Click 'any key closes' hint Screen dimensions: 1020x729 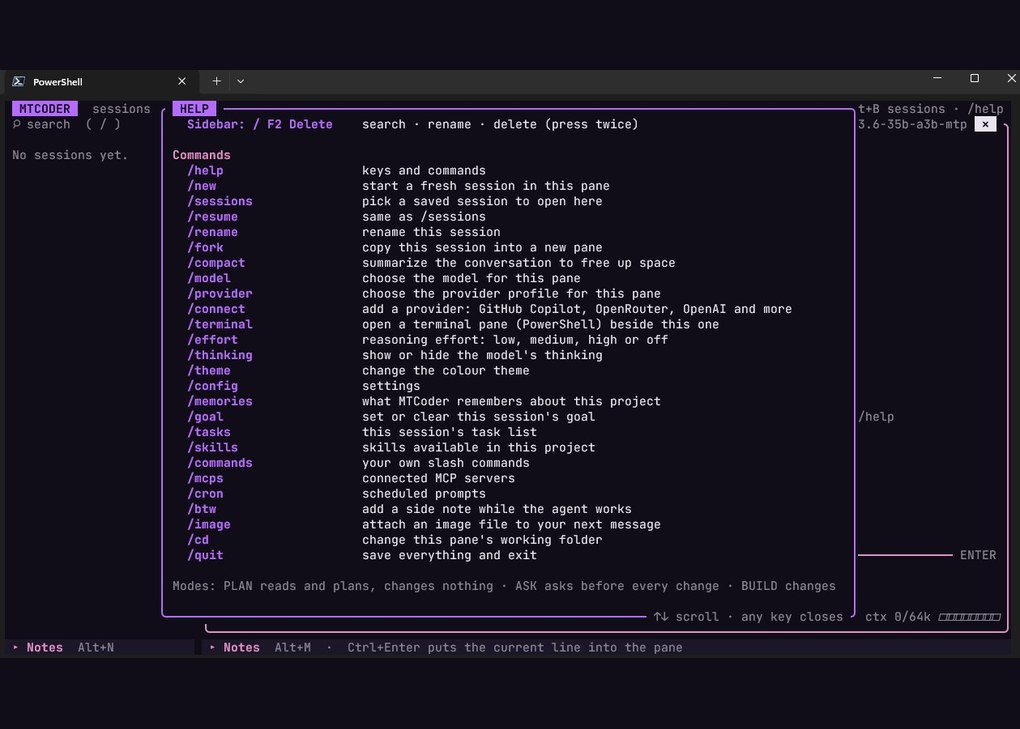792,617
